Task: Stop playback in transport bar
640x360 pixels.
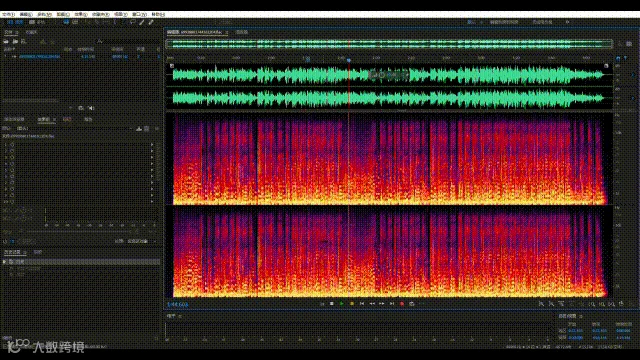Action: [331, 304]
